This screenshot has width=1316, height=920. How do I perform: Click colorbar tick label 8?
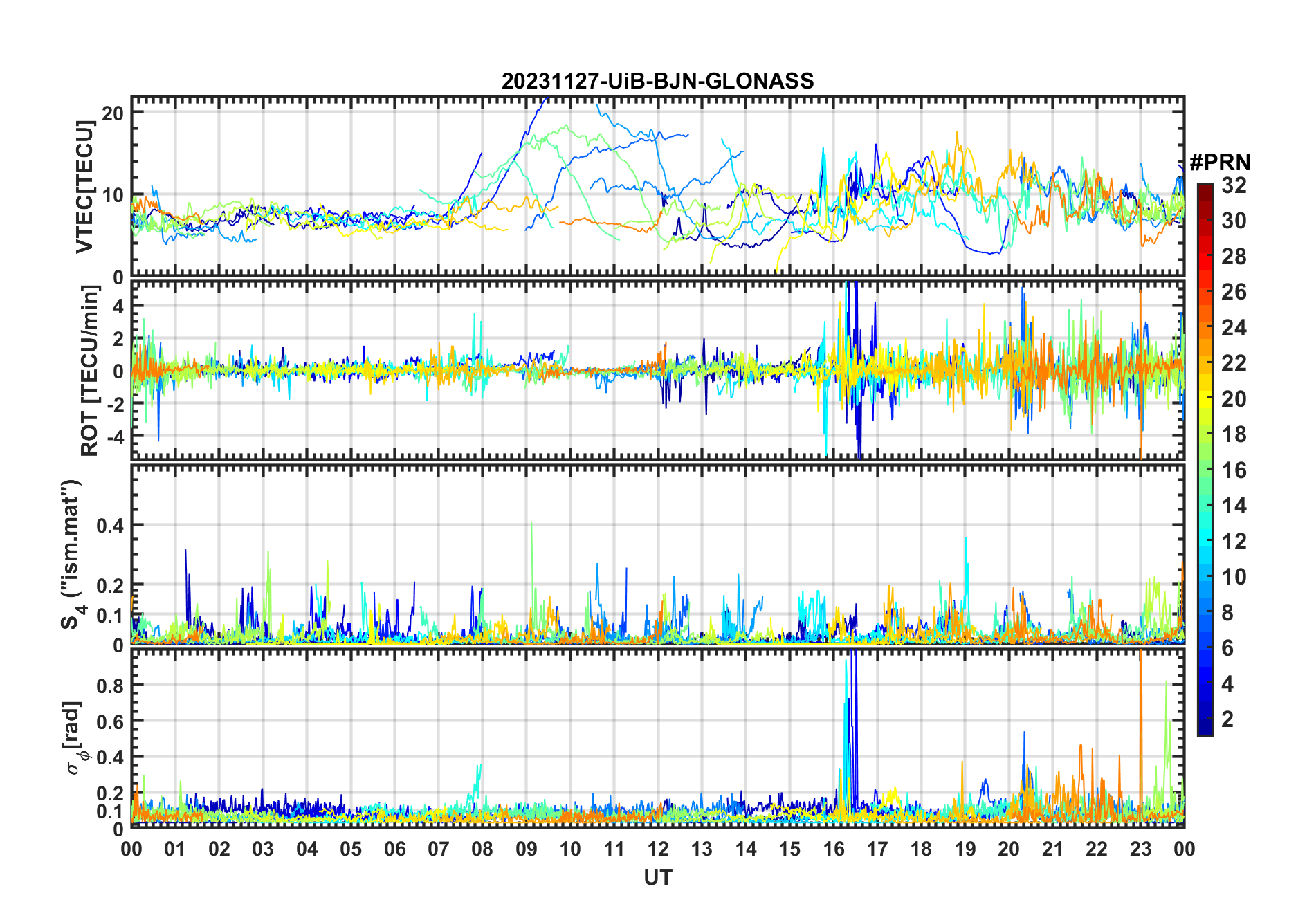[x=1227, y=612]
